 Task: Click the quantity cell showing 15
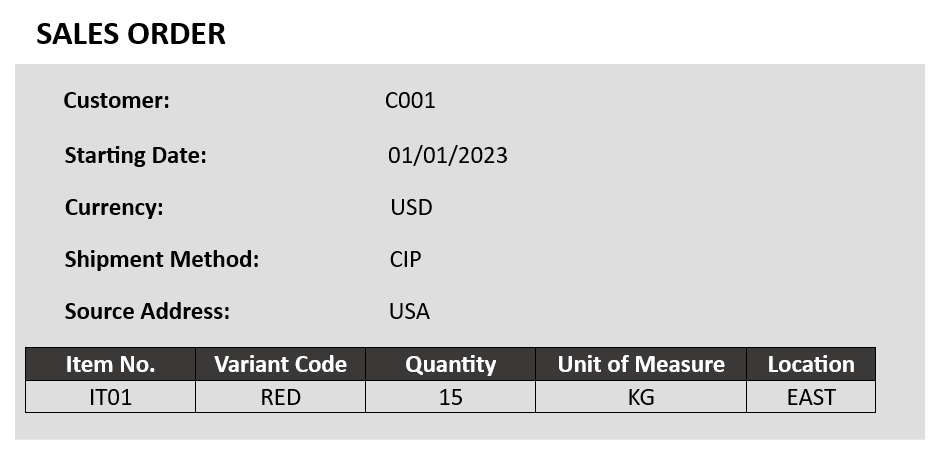click(x=450, y=397)
